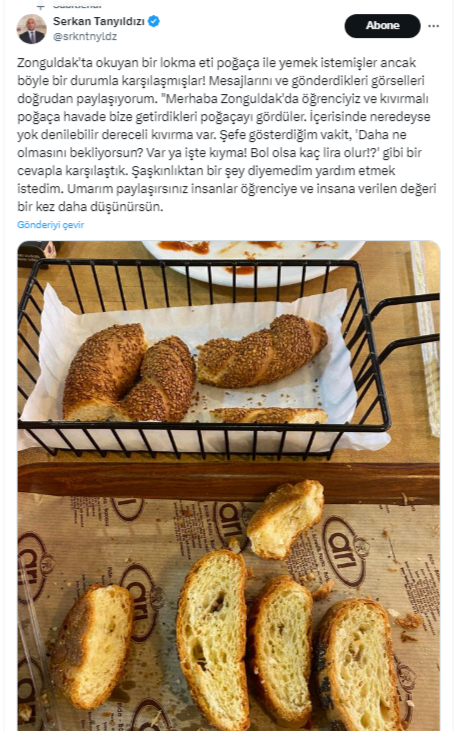Click the tweet text about Zonguldak students

pyautogui.click(x=227, y=134)
